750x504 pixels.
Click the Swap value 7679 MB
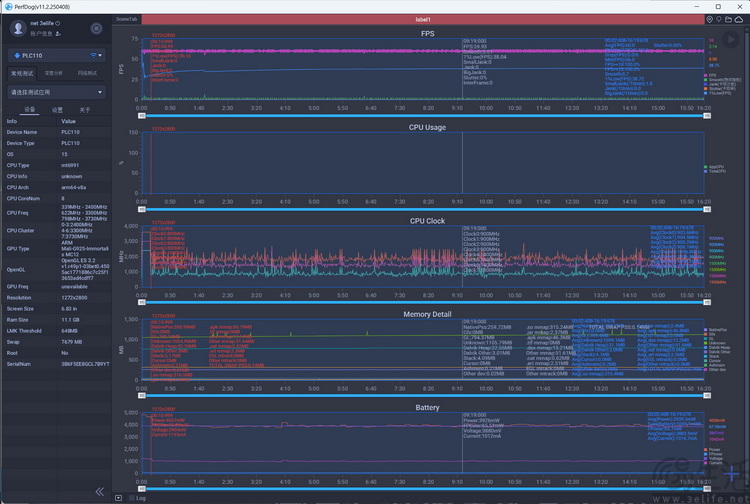click(71, 342)
